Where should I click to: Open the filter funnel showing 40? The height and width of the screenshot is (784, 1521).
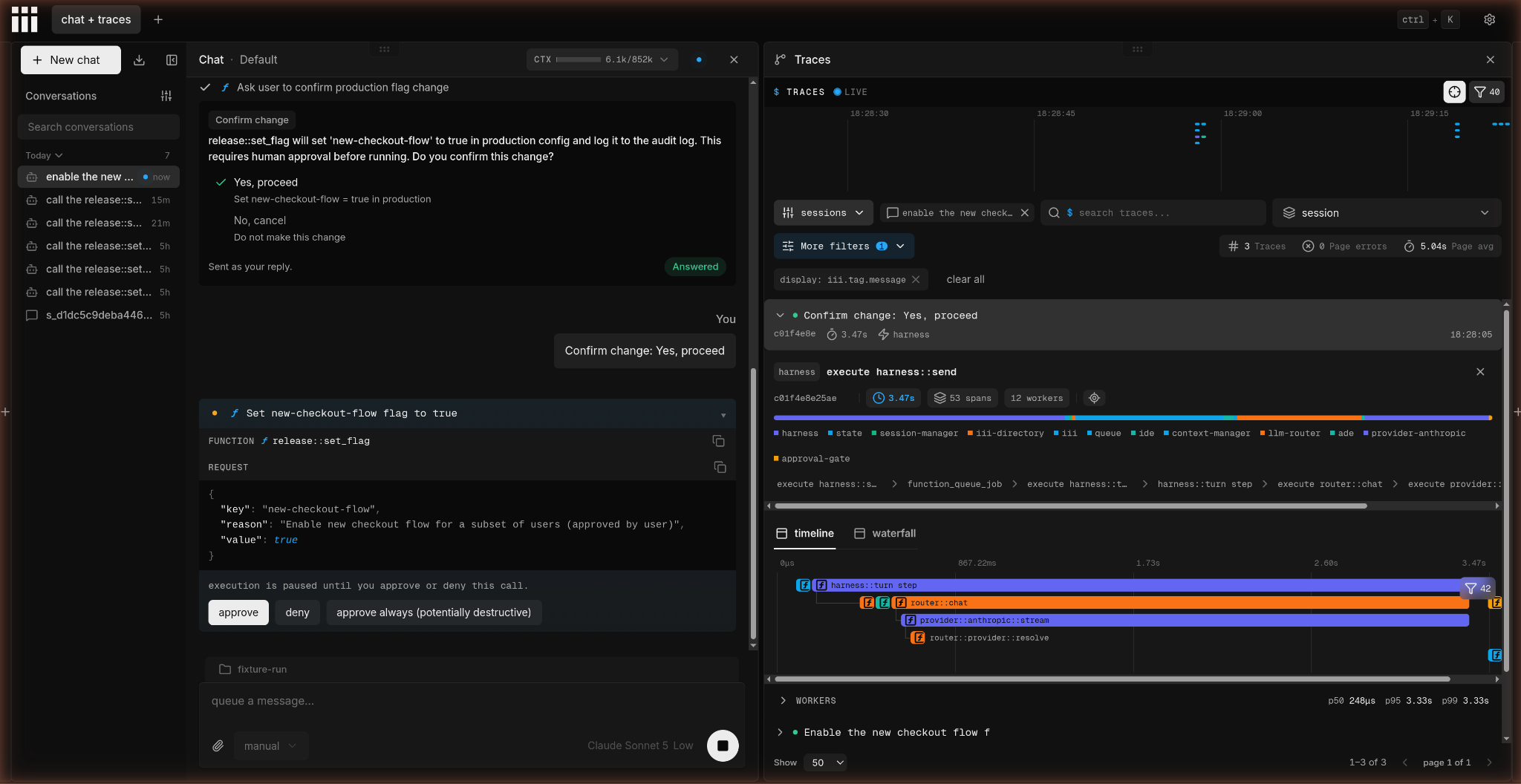click(x=1487, y=92)
